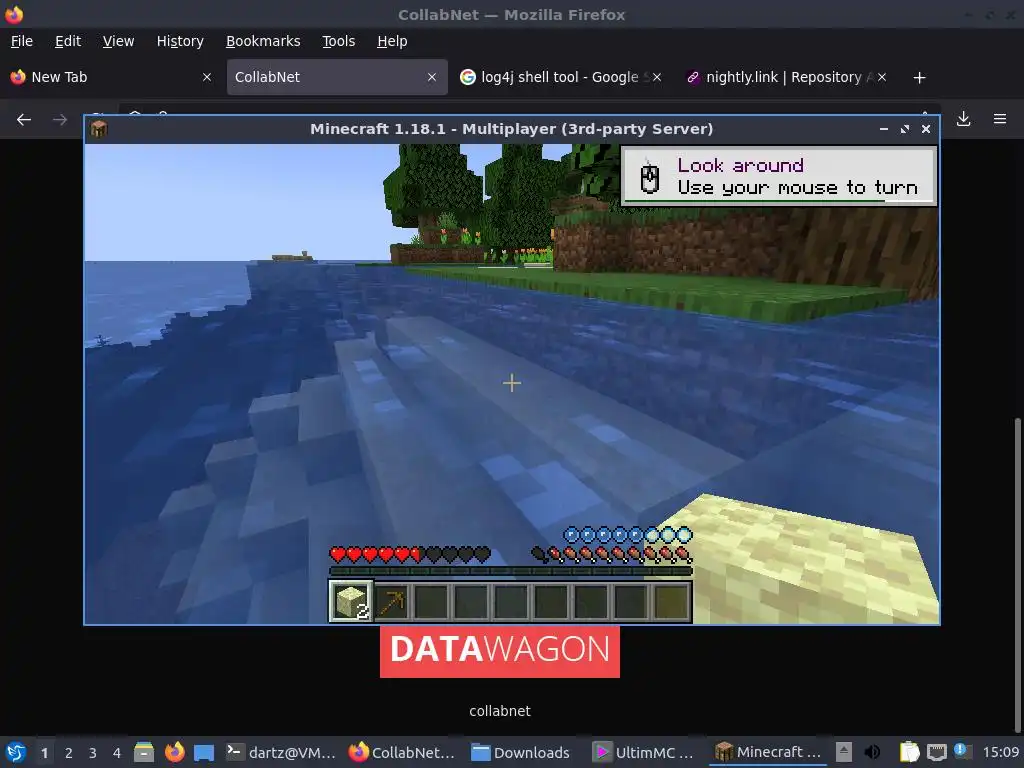Open the file manager launcher in taskbar

pyautogui.click(x=144, y=752)
